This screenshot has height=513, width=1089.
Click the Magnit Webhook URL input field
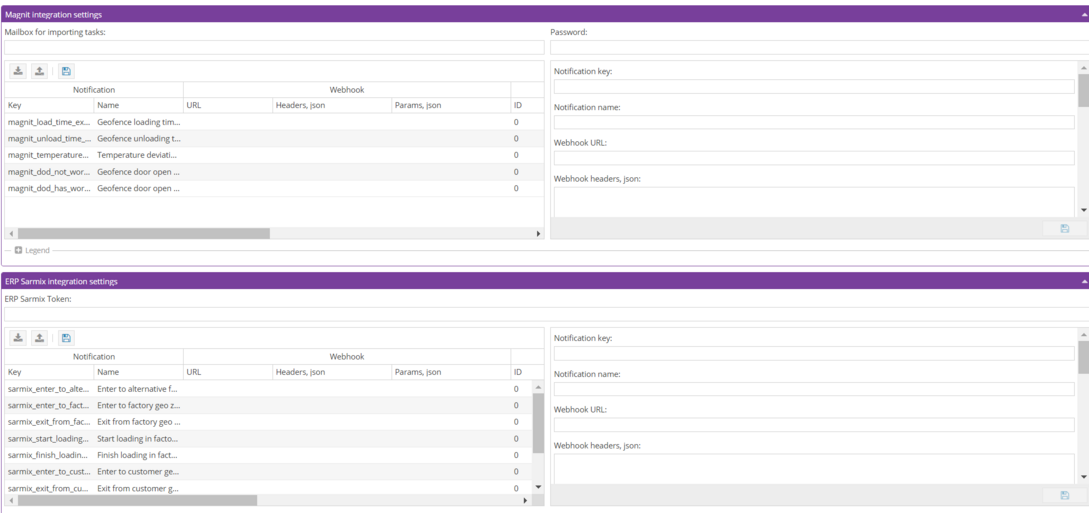[x=814, y=158]
